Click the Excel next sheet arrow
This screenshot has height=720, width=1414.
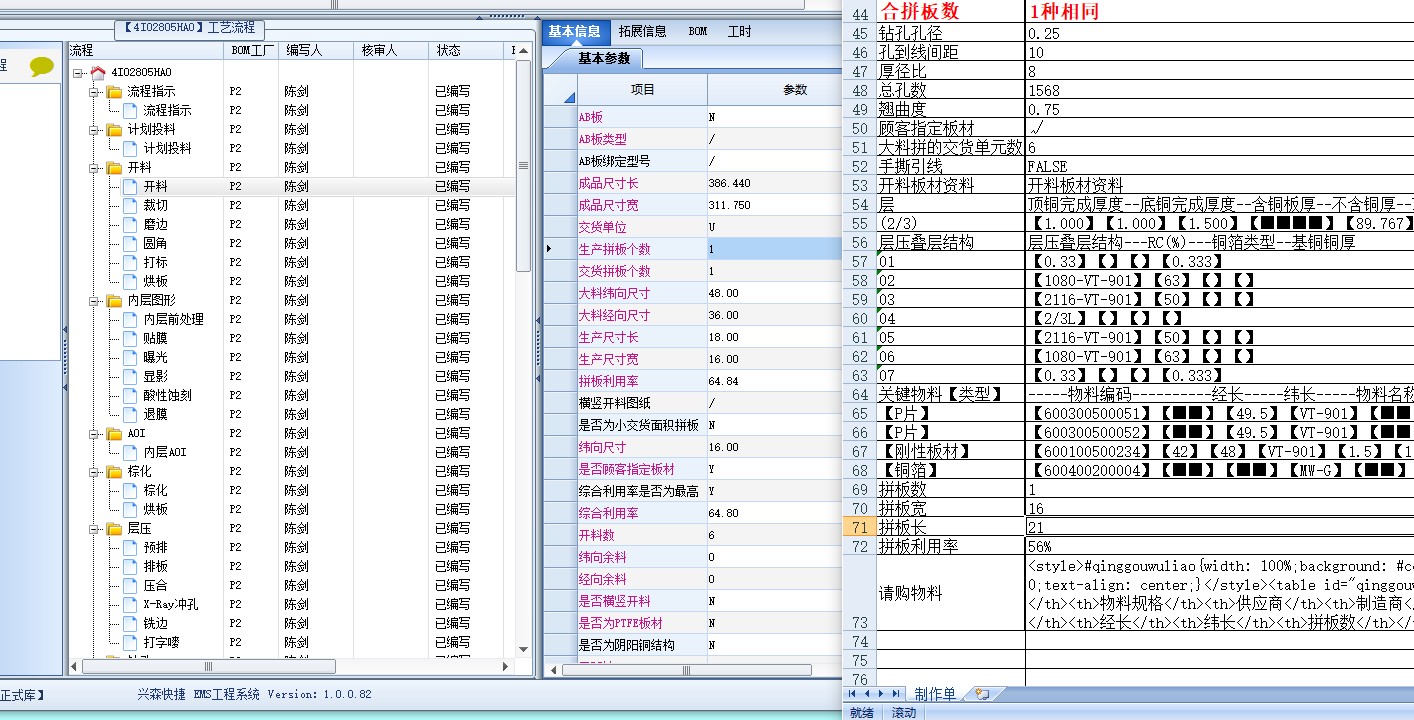pyautogui.click(x=880, y=693)
